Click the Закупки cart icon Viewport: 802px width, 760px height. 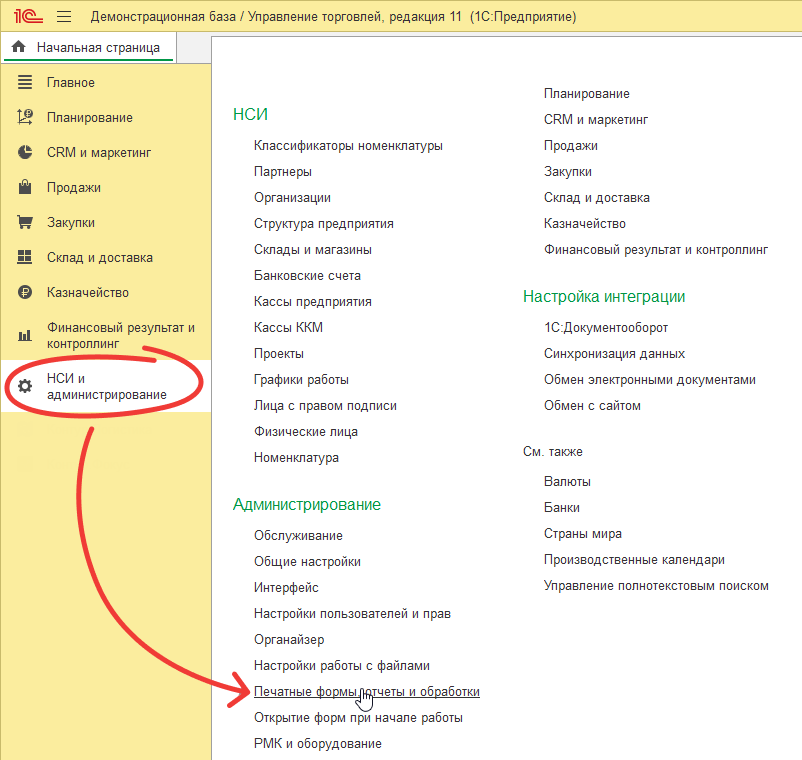click(x=25, y=222)
